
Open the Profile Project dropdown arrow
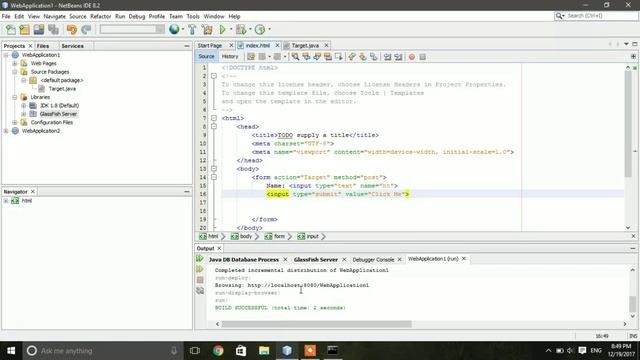(x=269, y=29)
